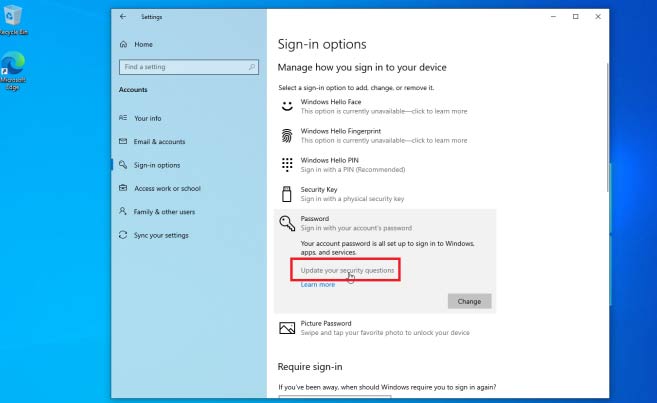Click the Require sign-in heading
The image size is (657, 403).
(x=310, y=367)
